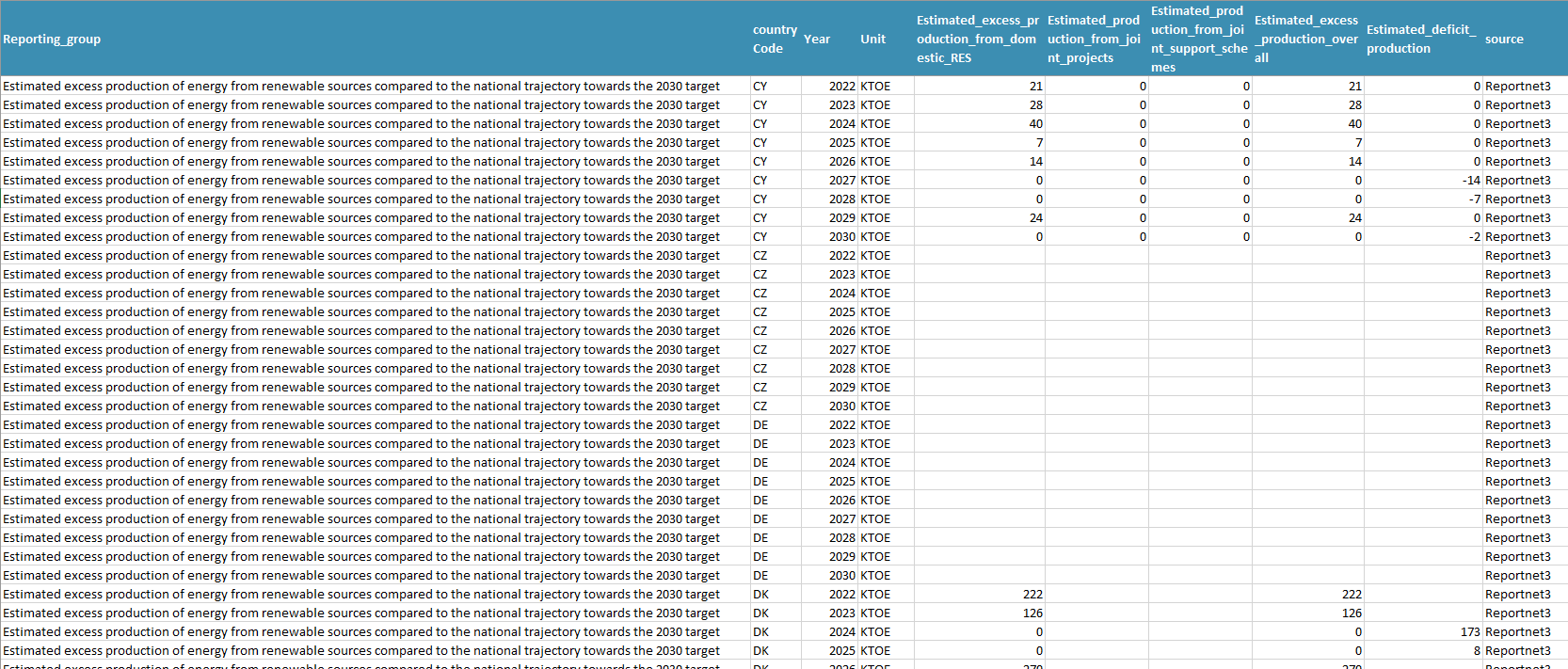Screen dimensions: 1568x669
Task: Click Reportnet3 source in the DE 2028 row
Action: pyautogui.click(x=1517, y=537)
